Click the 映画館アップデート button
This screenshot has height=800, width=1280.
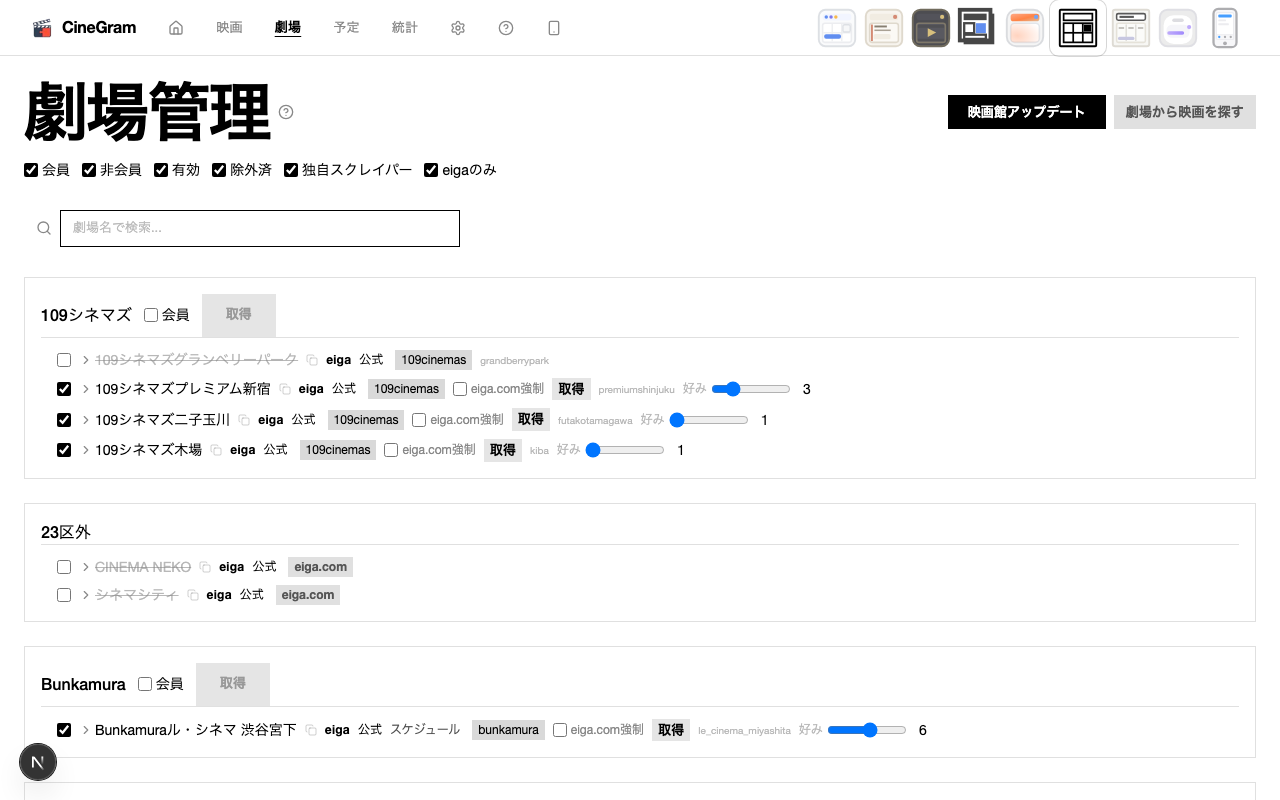pos(1026,112)
